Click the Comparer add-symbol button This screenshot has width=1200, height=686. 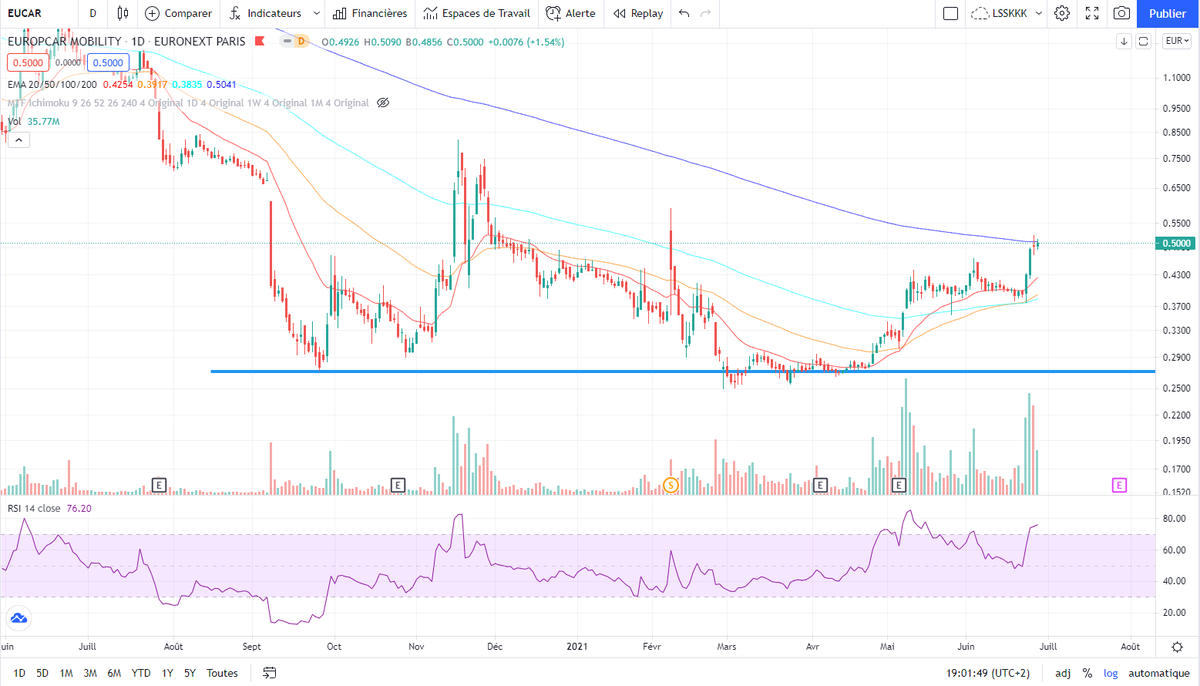coord(179,14)
